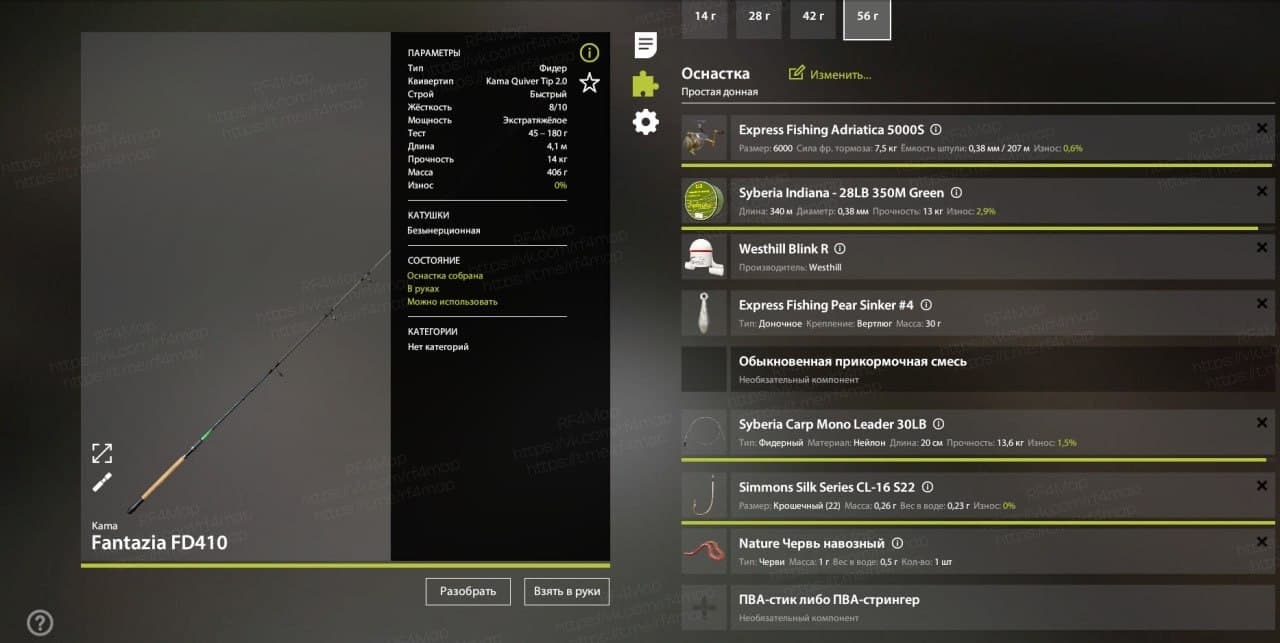Click the Pear Sinker #4 thumbnail
Viewport: 1280px width, 643px height.
pos(705,313)
